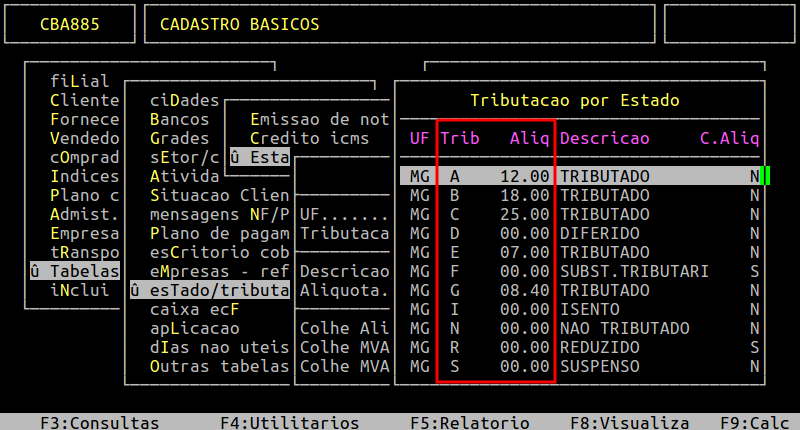Image resolution: width=800 pixels, height=430 pixels.
Task: Click the CBA885 program code box
Action: tap(70, 24)
